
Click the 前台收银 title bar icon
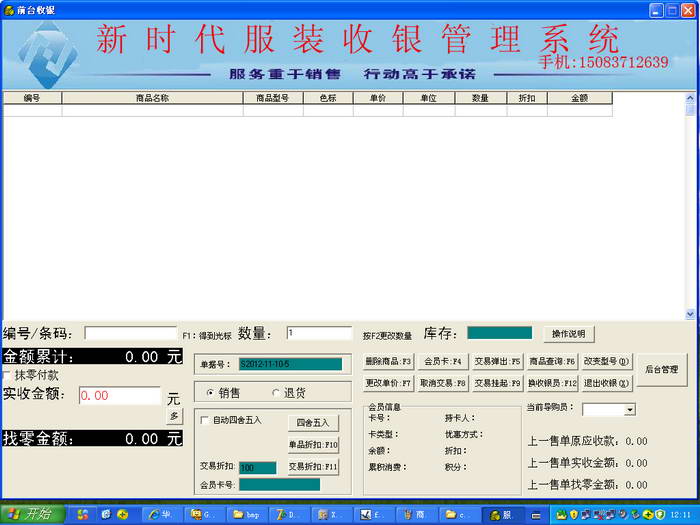9,10
